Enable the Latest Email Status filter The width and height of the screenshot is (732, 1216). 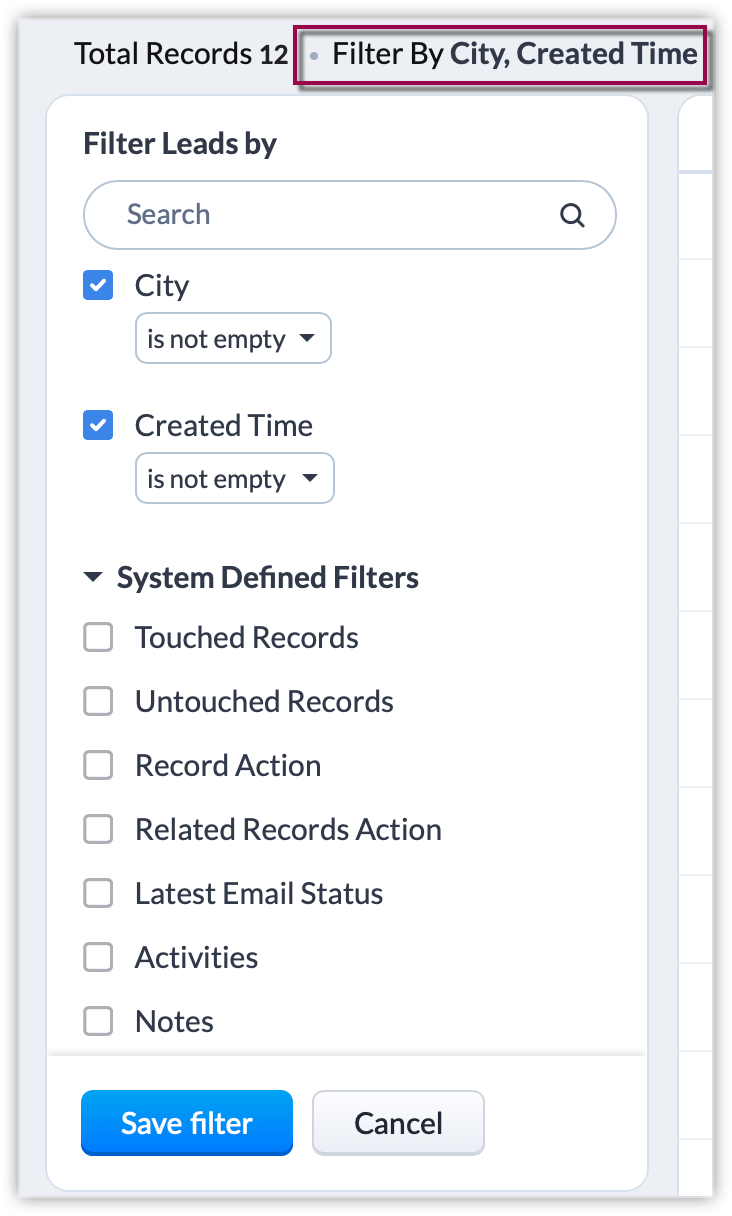(98, 894)
